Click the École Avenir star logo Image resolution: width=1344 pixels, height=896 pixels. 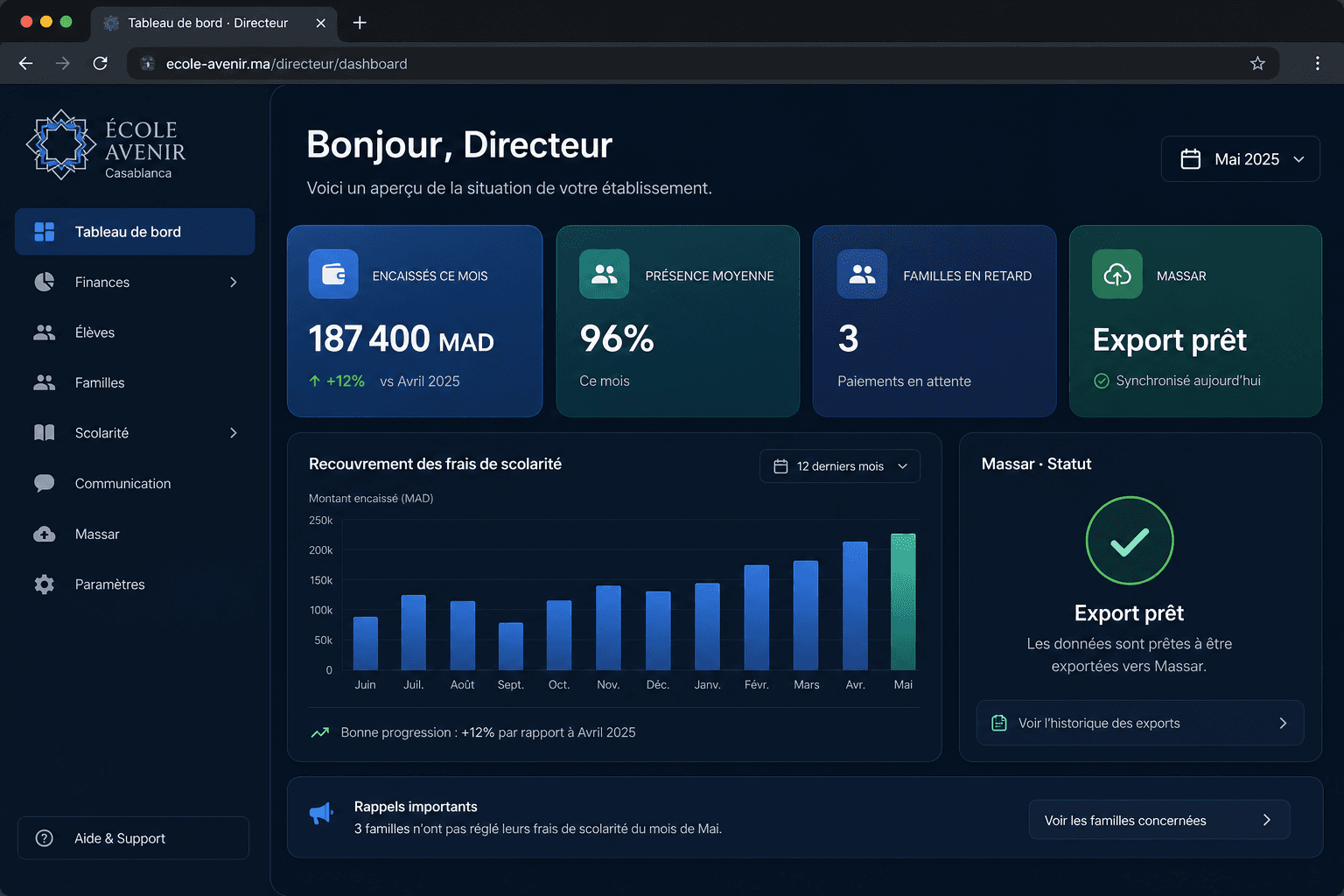(60, 144)
